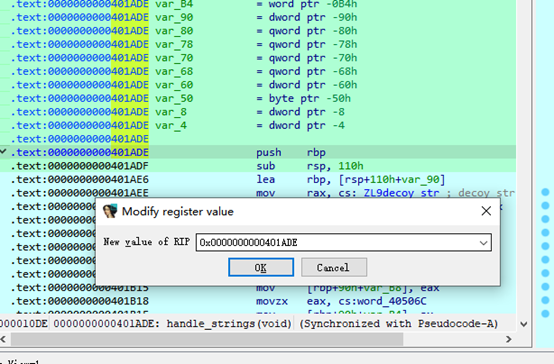Click the word_40506C operand reference
The width and height of the screenshot is (554, 364).
click(x=392, y=301)
